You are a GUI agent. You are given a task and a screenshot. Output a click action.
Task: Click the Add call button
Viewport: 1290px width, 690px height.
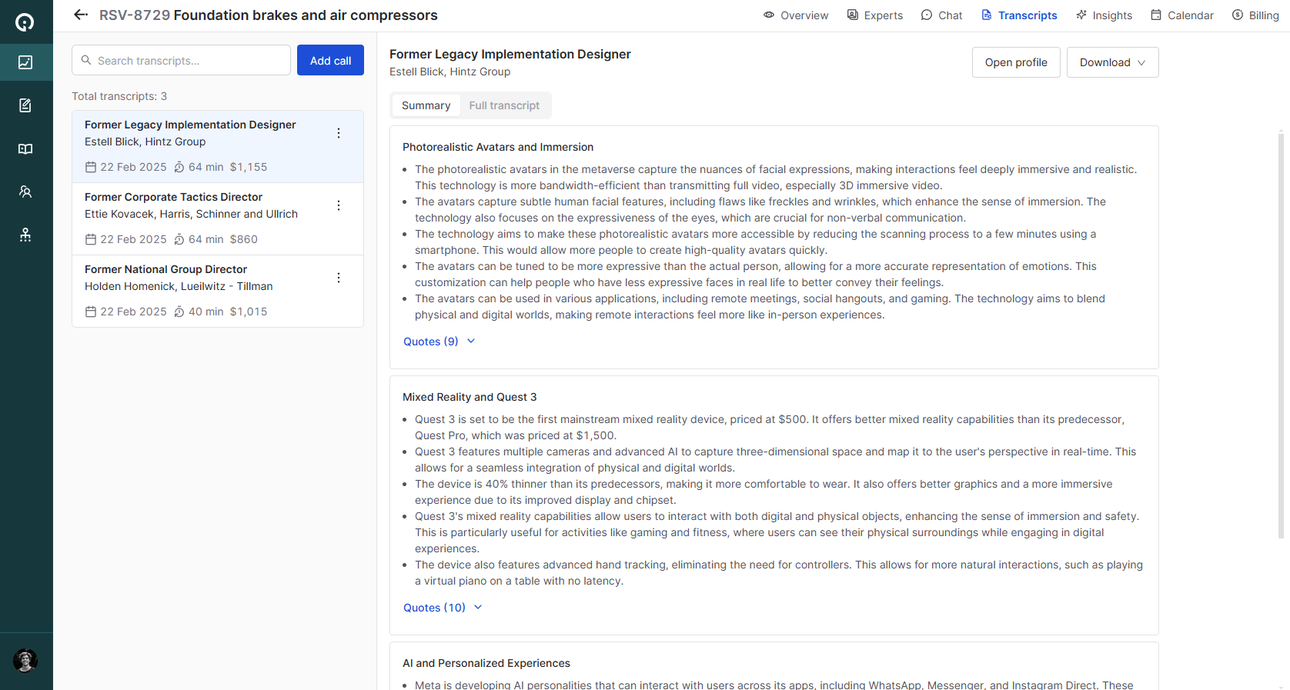pyautogui.click(x=330, y=61)
